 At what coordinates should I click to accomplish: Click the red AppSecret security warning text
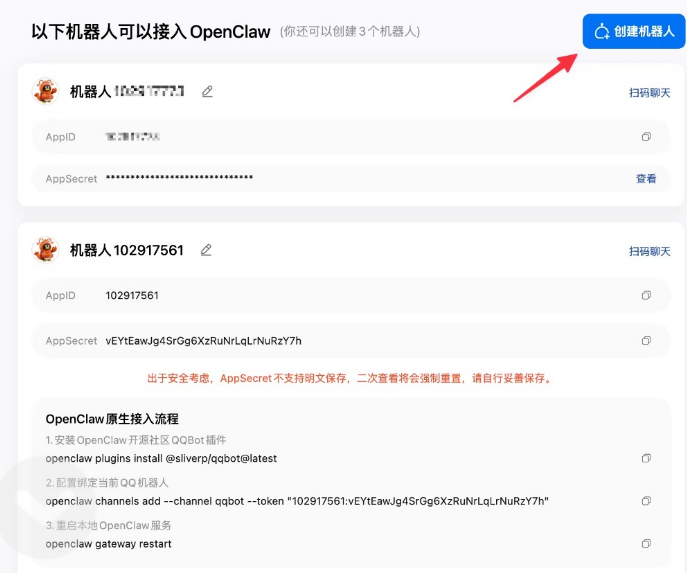coord(350,378)
